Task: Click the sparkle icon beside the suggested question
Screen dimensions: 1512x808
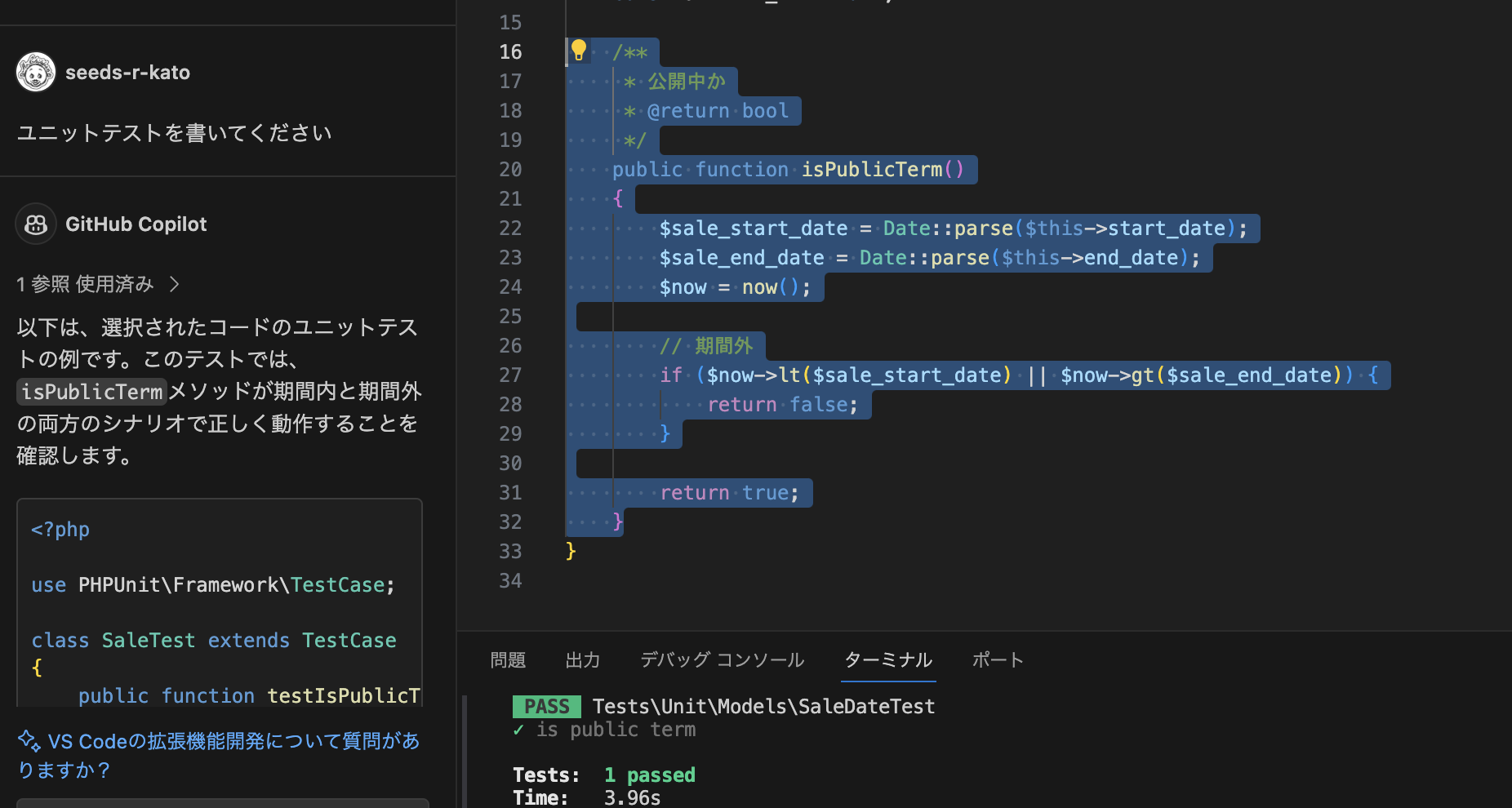Action: click(x=29, y=740)
